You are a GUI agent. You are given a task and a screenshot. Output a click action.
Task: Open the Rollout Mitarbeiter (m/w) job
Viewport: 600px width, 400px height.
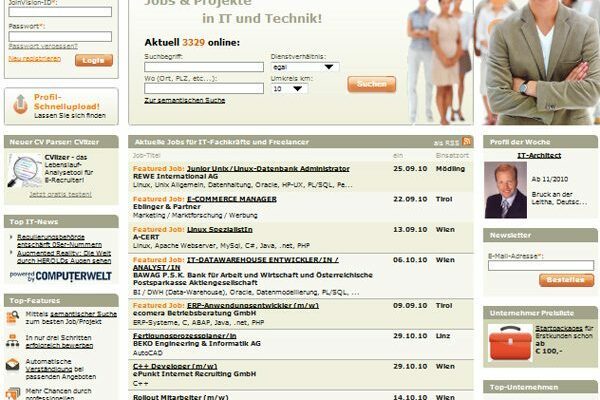180,397
